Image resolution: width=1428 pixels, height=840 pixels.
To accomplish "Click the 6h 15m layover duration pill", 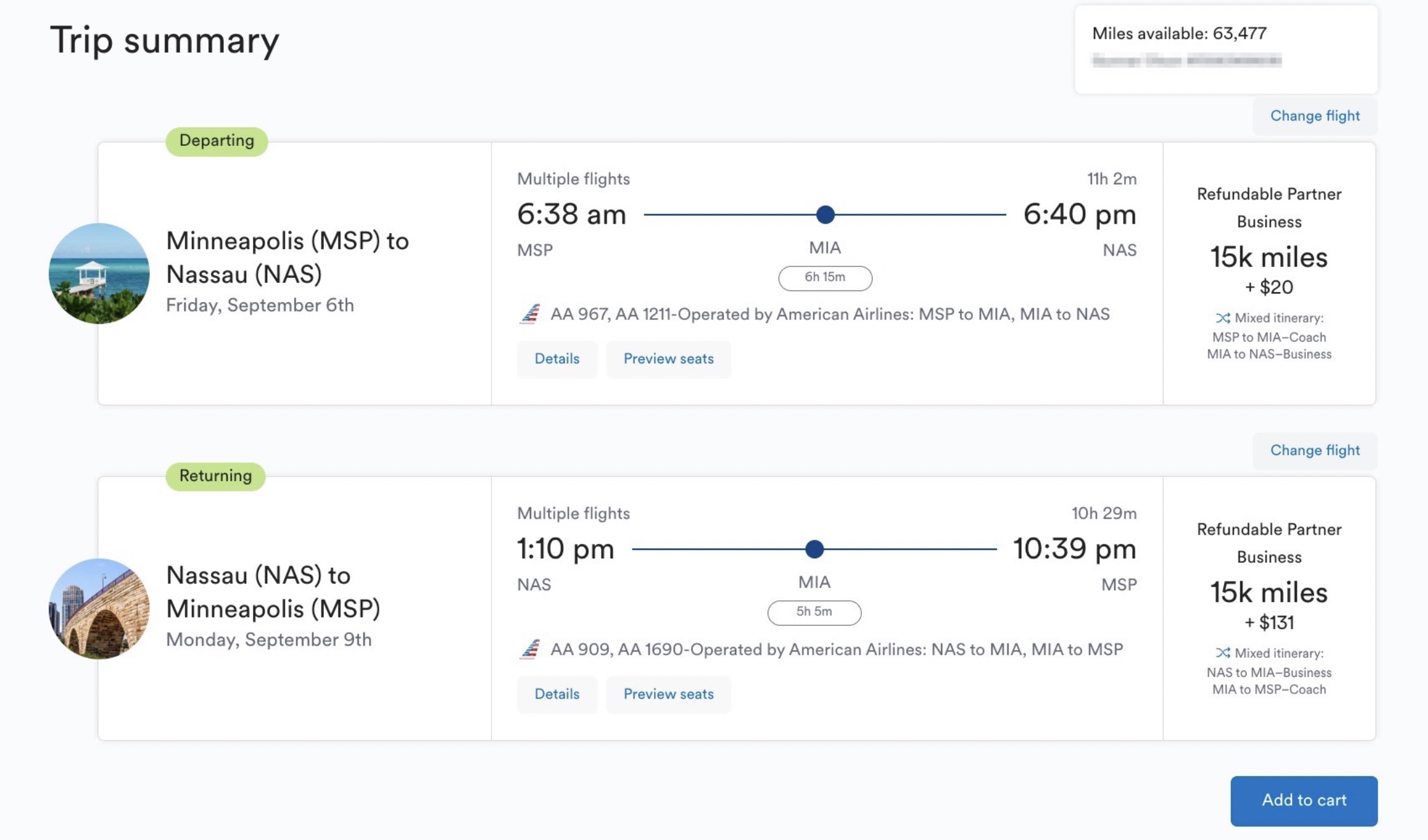I will click(825, 278).
